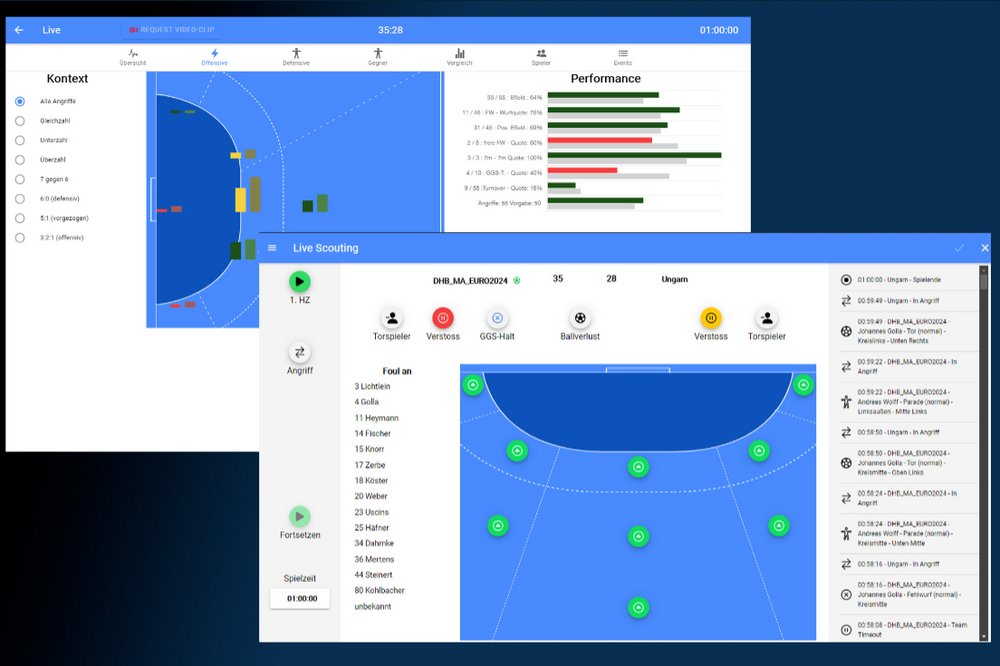Click the Angriff switch icon
Viewport: 1000px width, 666px height.
(x=301, y=352)
